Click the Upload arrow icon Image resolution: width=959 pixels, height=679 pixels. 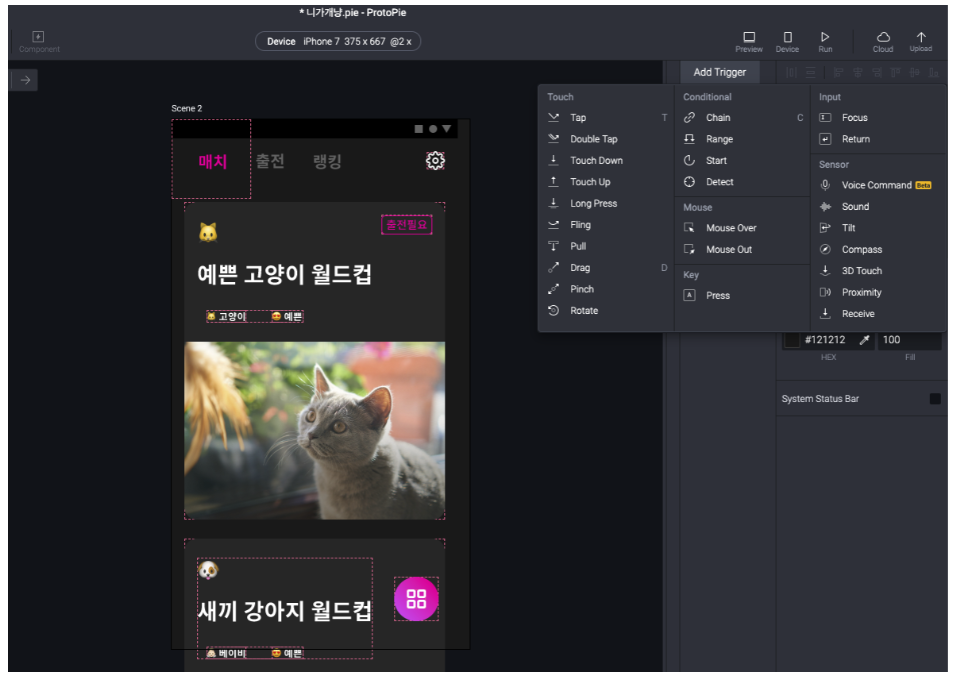pyautogui.click(x=921, y=41)
